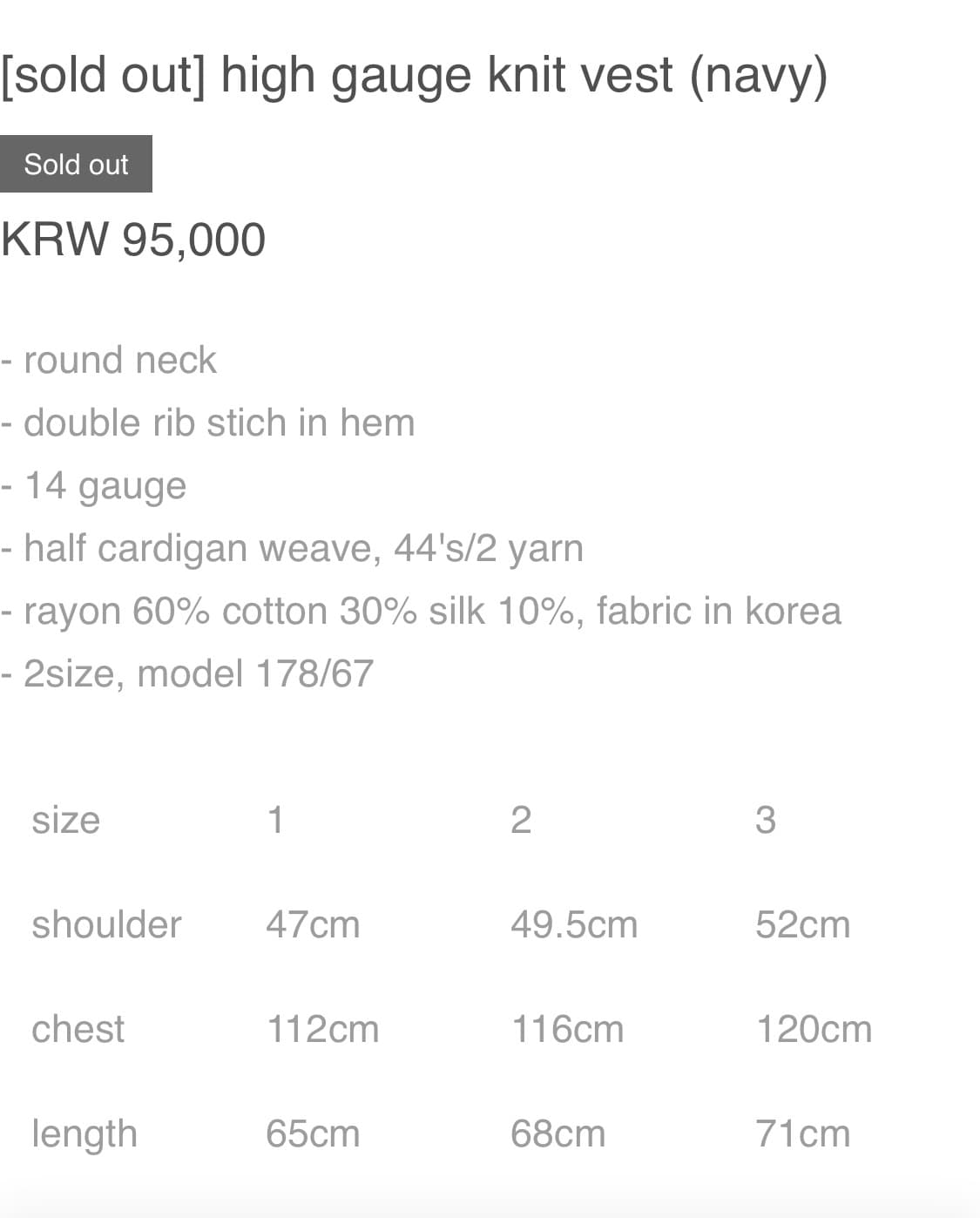Image resolution: width=980 pixels, height=1218 pixels.
Task: Click the Sold out button
Action: point(76,164)
